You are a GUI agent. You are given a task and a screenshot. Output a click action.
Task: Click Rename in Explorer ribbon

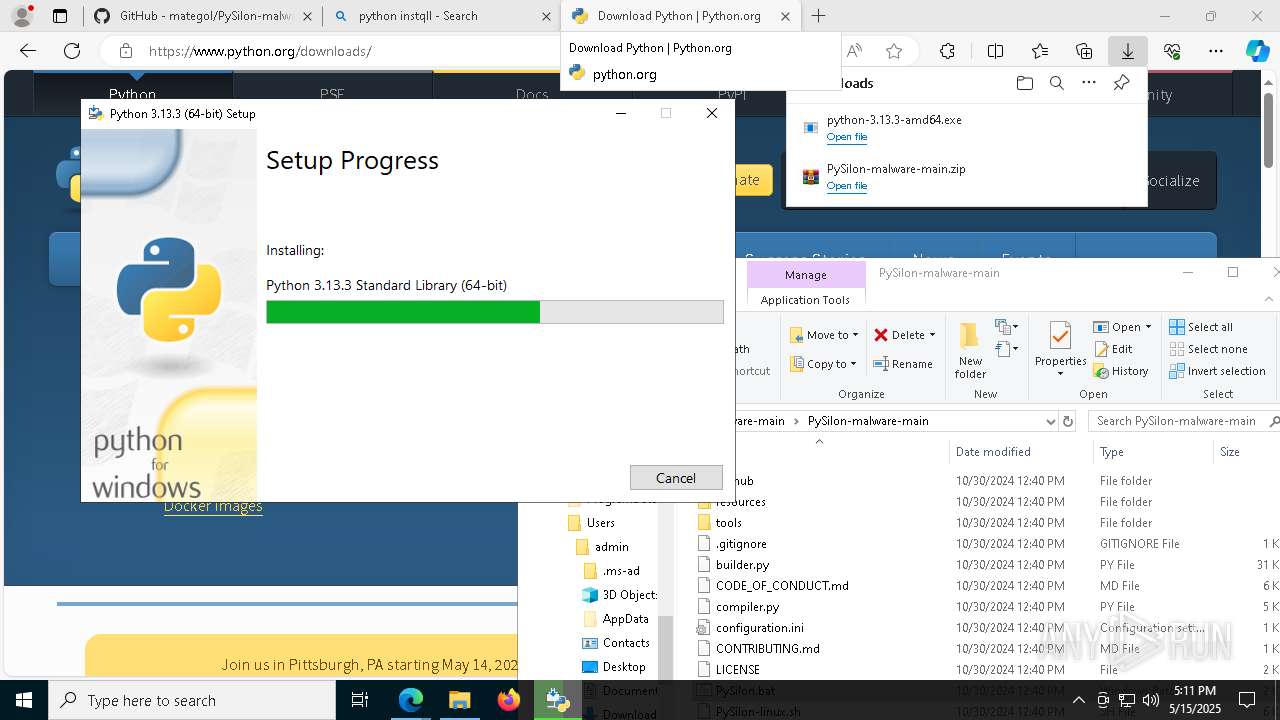(903, 364)
